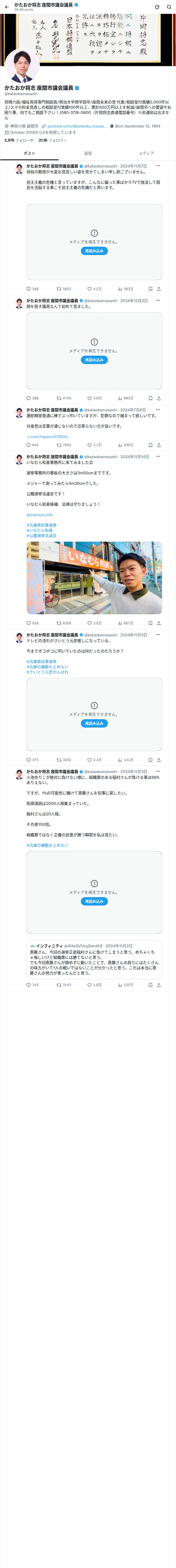
Task: Repost the tweet showing 5822 reposts
Action: [x=64, y=289]
